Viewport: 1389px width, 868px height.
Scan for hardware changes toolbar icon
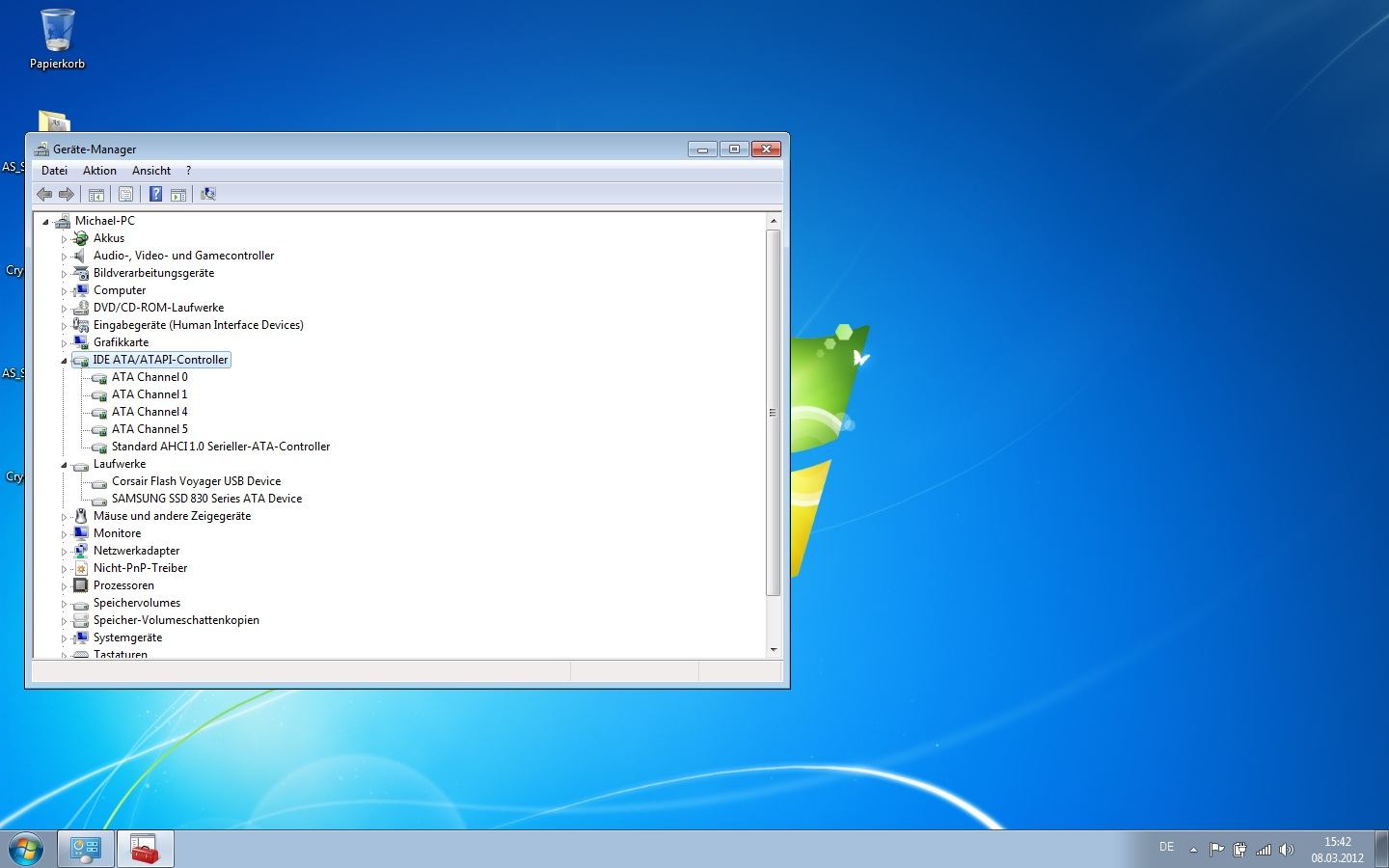coord(208,194)
